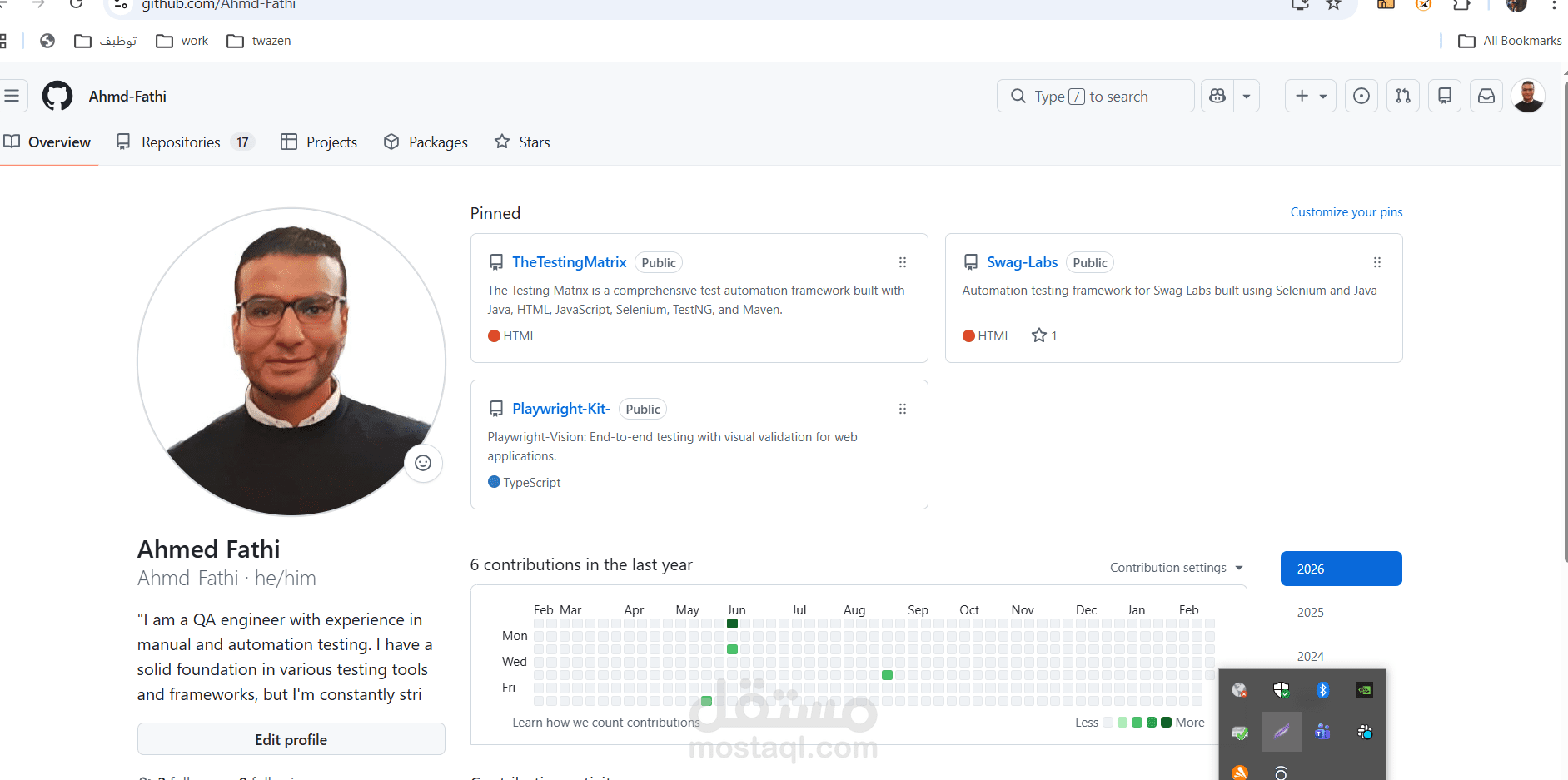Switch to the Repositories tab
The width and height of the screenshot is (1568, 780).
point(181,142)
